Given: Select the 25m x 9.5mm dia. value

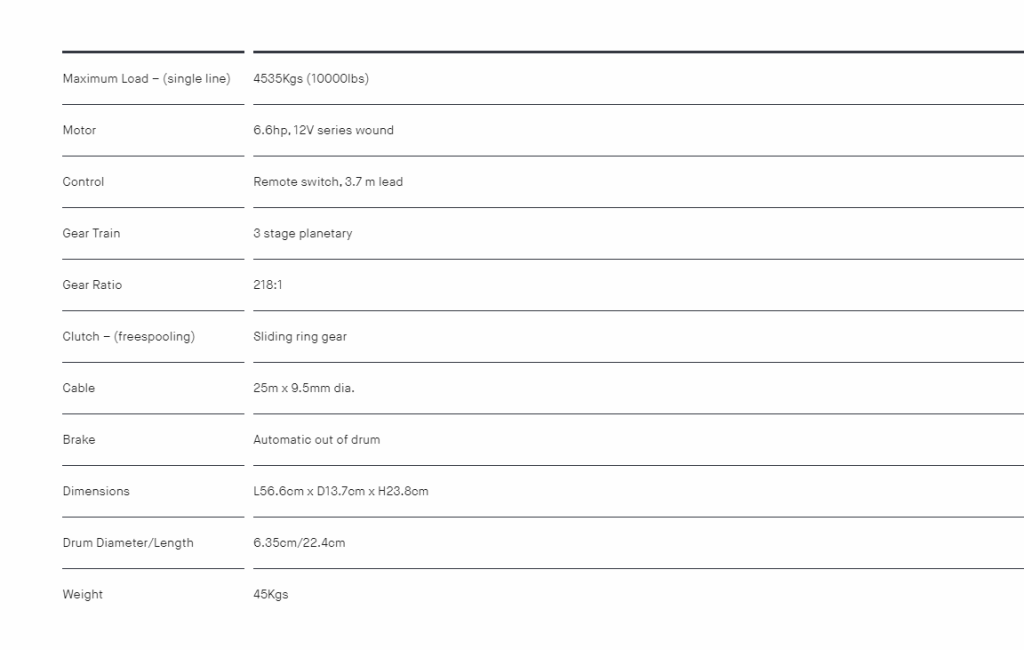Looking at the screenshot, I should (x=304, y=388).
